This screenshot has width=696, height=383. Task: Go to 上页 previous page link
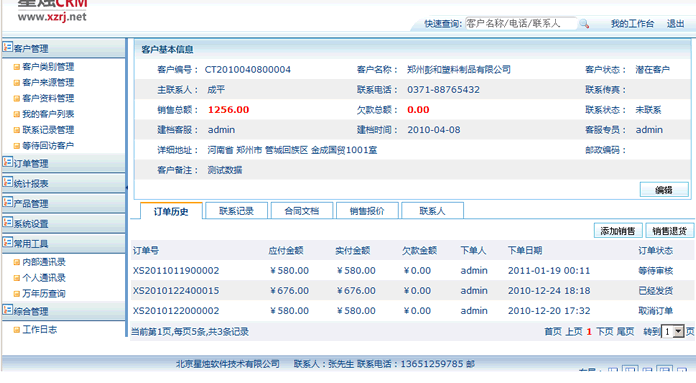pos(574,332)
